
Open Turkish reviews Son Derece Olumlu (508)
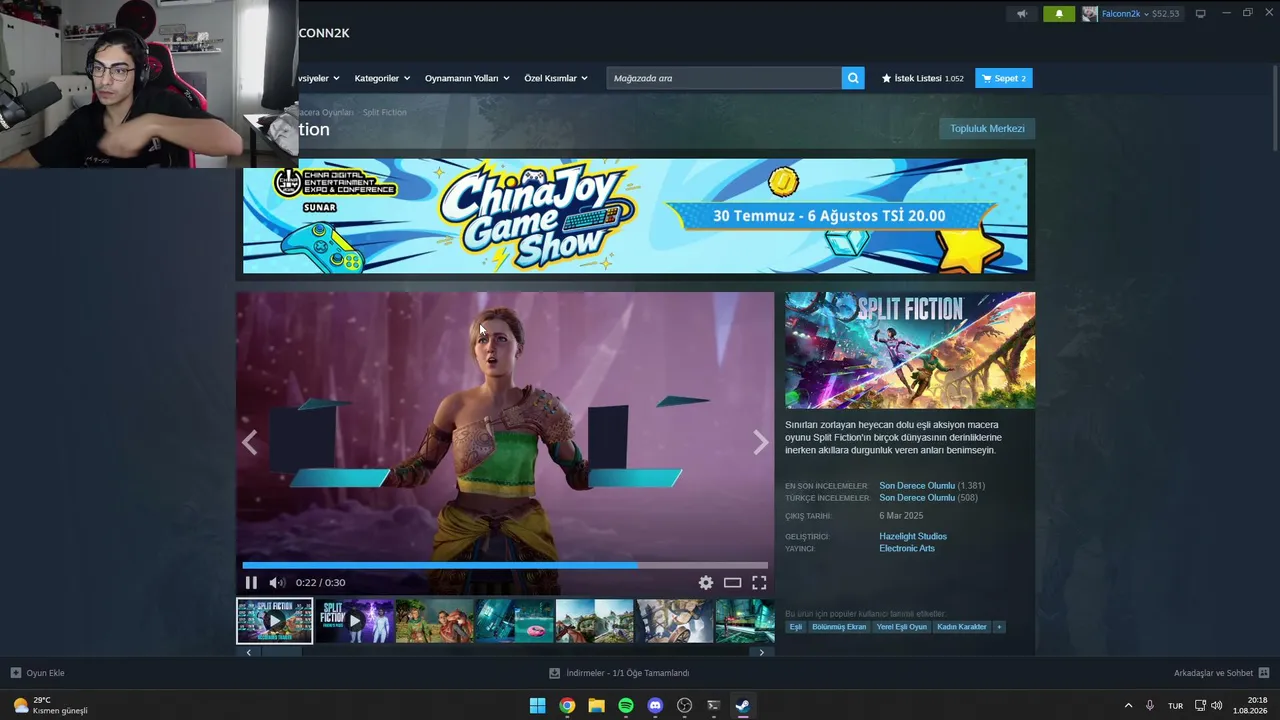(x=917, y=498)
